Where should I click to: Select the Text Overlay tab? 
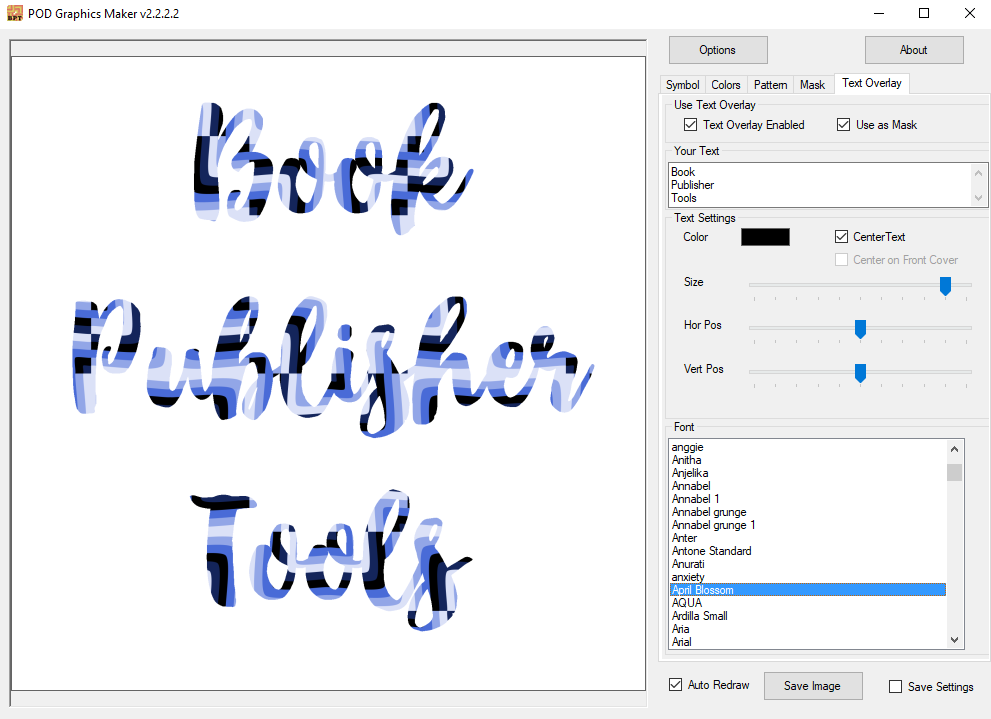[x=872, y=83]
